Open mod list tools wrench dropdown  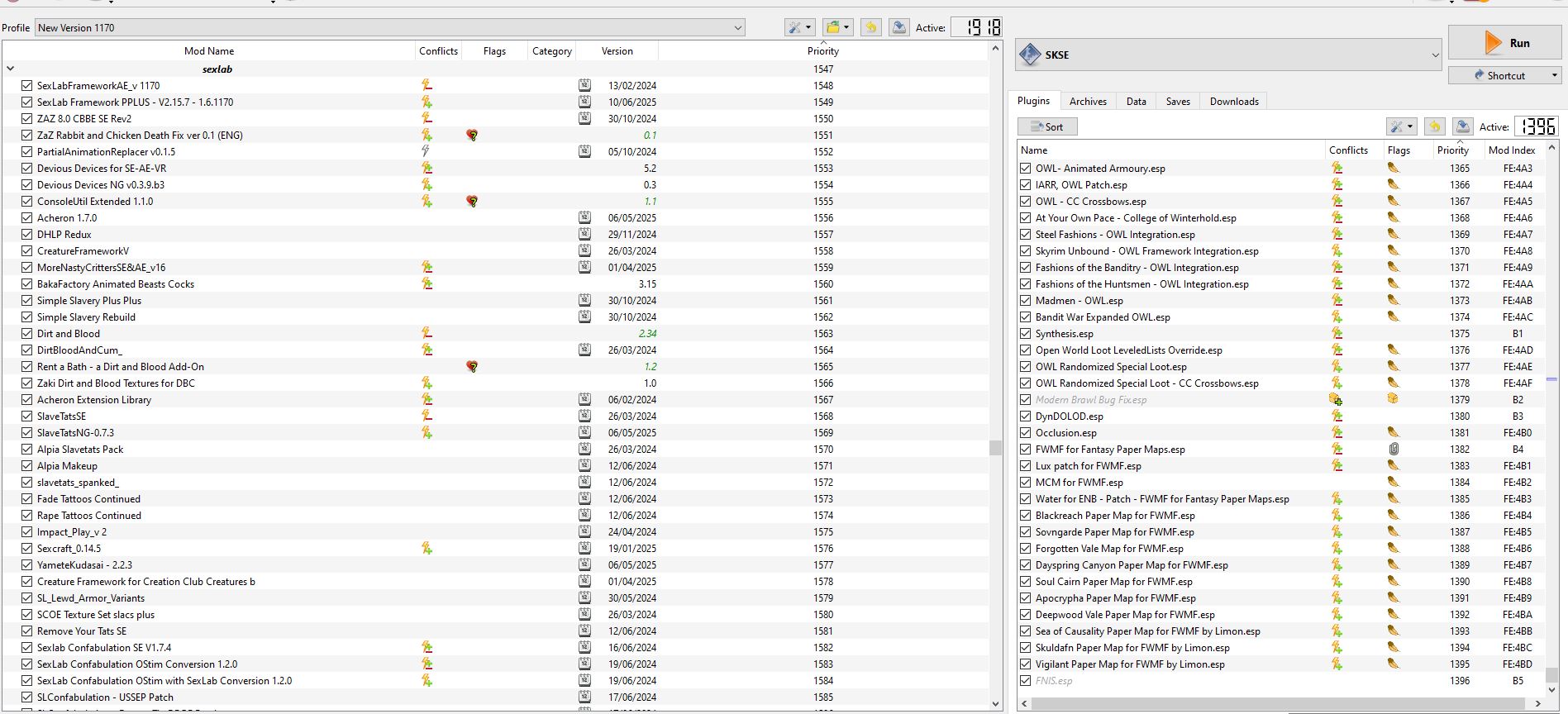[799, 27]
